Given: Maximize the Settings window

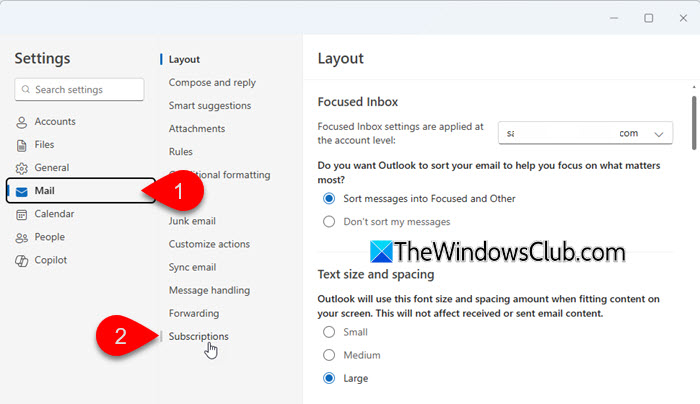Looking at the screenshot, I should 649,18.
